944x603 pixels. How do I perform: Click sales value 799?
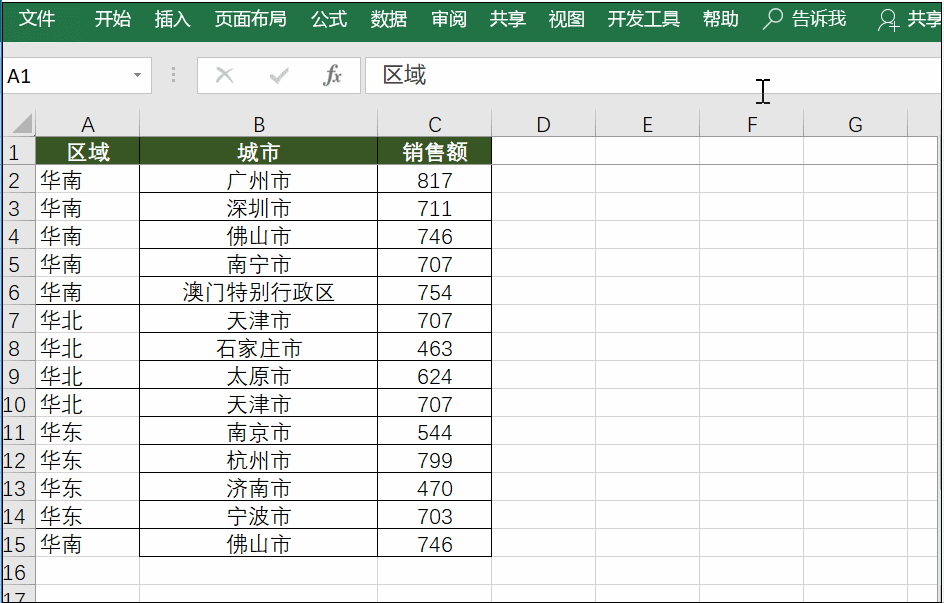click(x=435, y=460)
